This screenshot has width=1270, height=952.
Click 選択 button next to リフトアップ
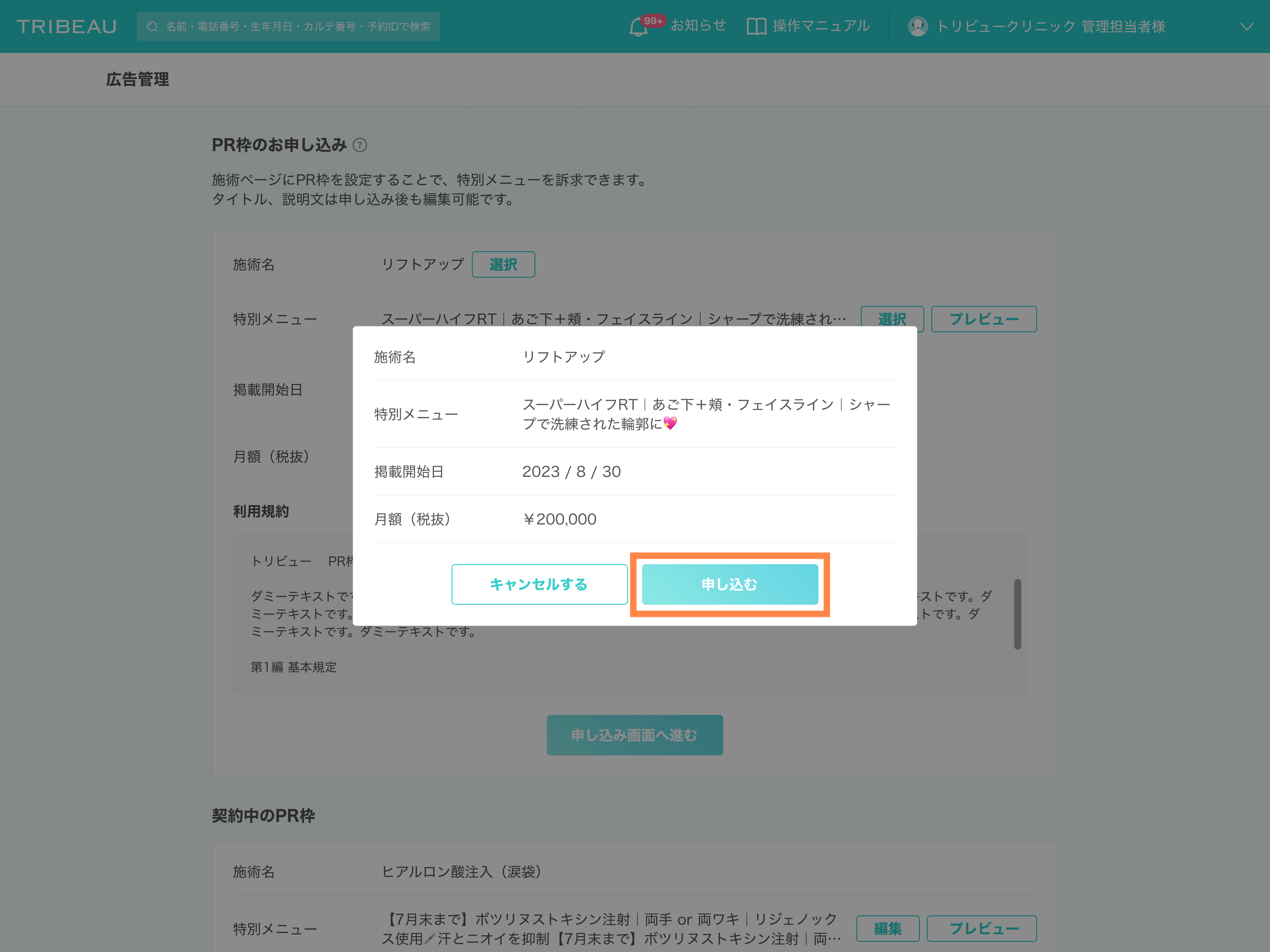click(x=503, y=264)
